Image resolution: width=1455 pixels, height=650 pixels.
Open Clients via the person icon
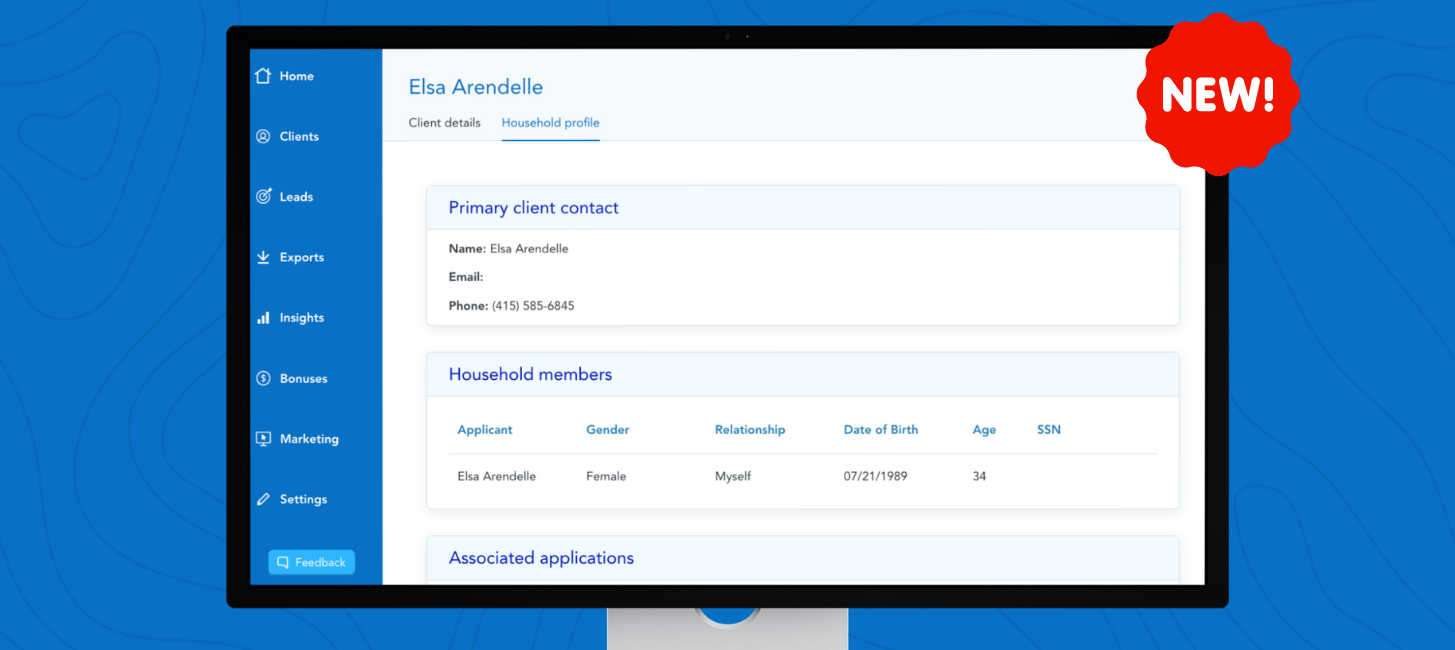click(263, 137)
